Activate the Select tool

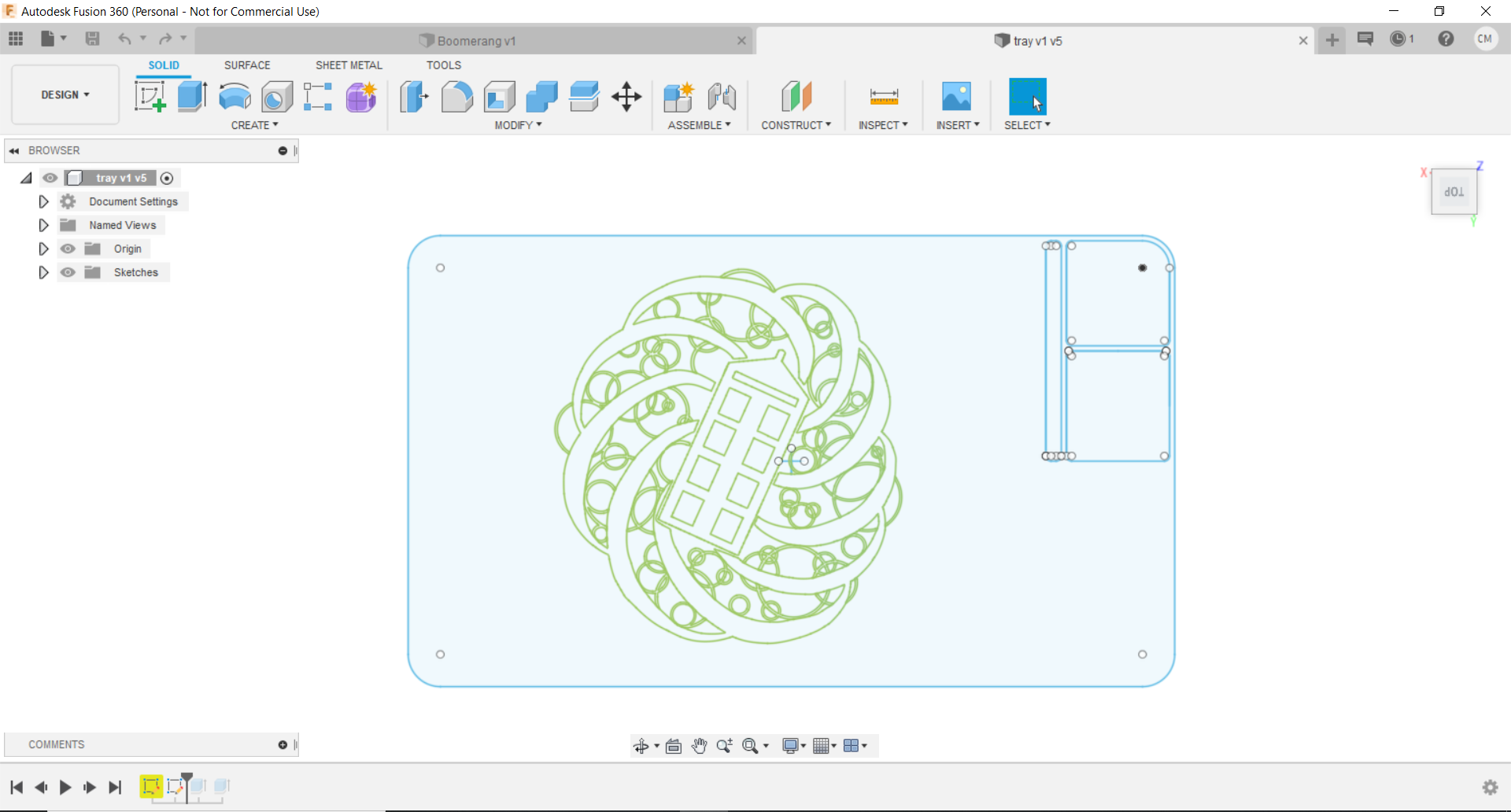1028,97
